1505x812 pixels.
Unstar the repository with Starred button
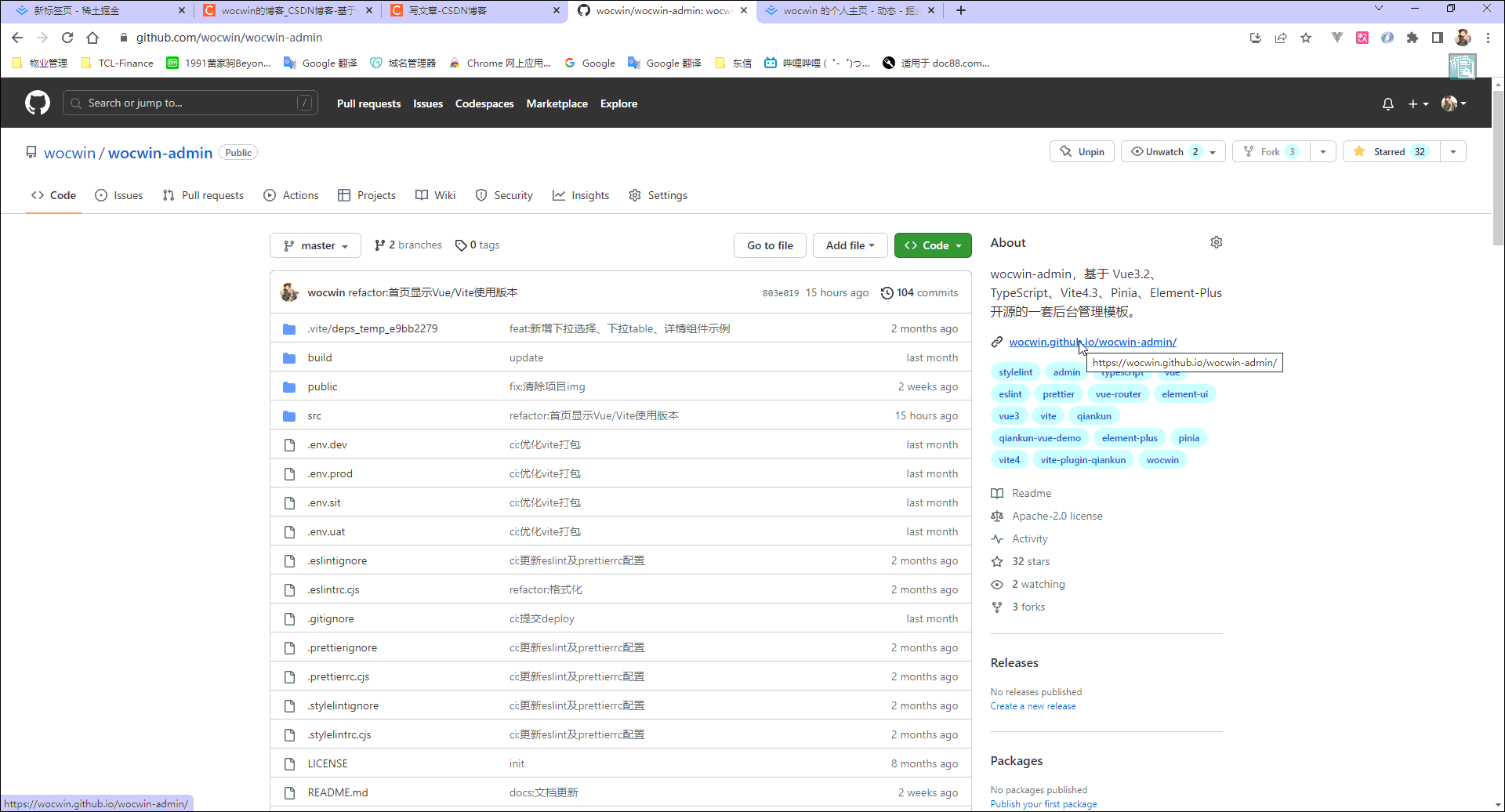[x=1391, y=151]
